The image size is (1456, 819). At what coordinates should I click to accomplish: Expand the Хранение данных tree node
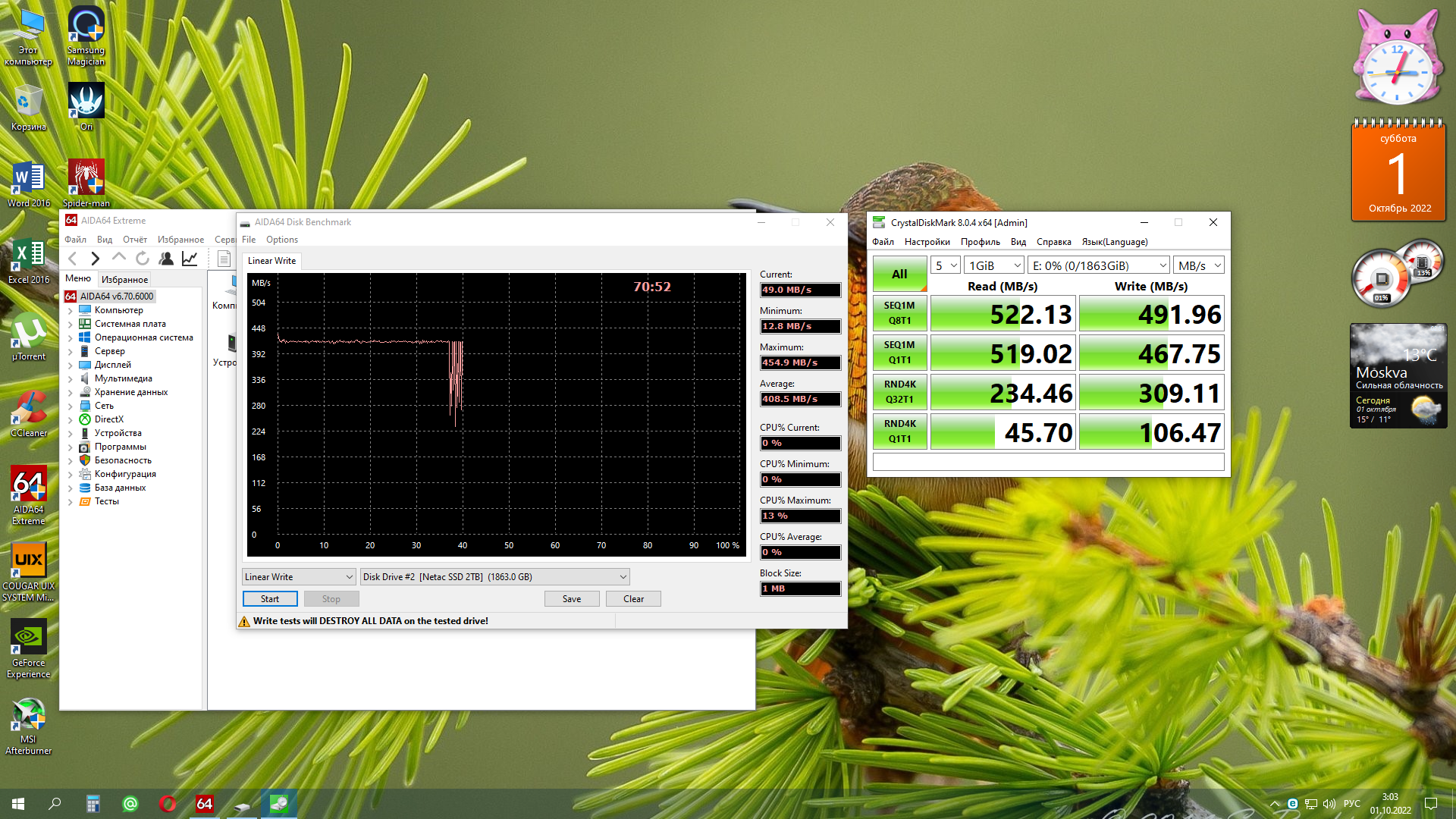pos(71,393)
